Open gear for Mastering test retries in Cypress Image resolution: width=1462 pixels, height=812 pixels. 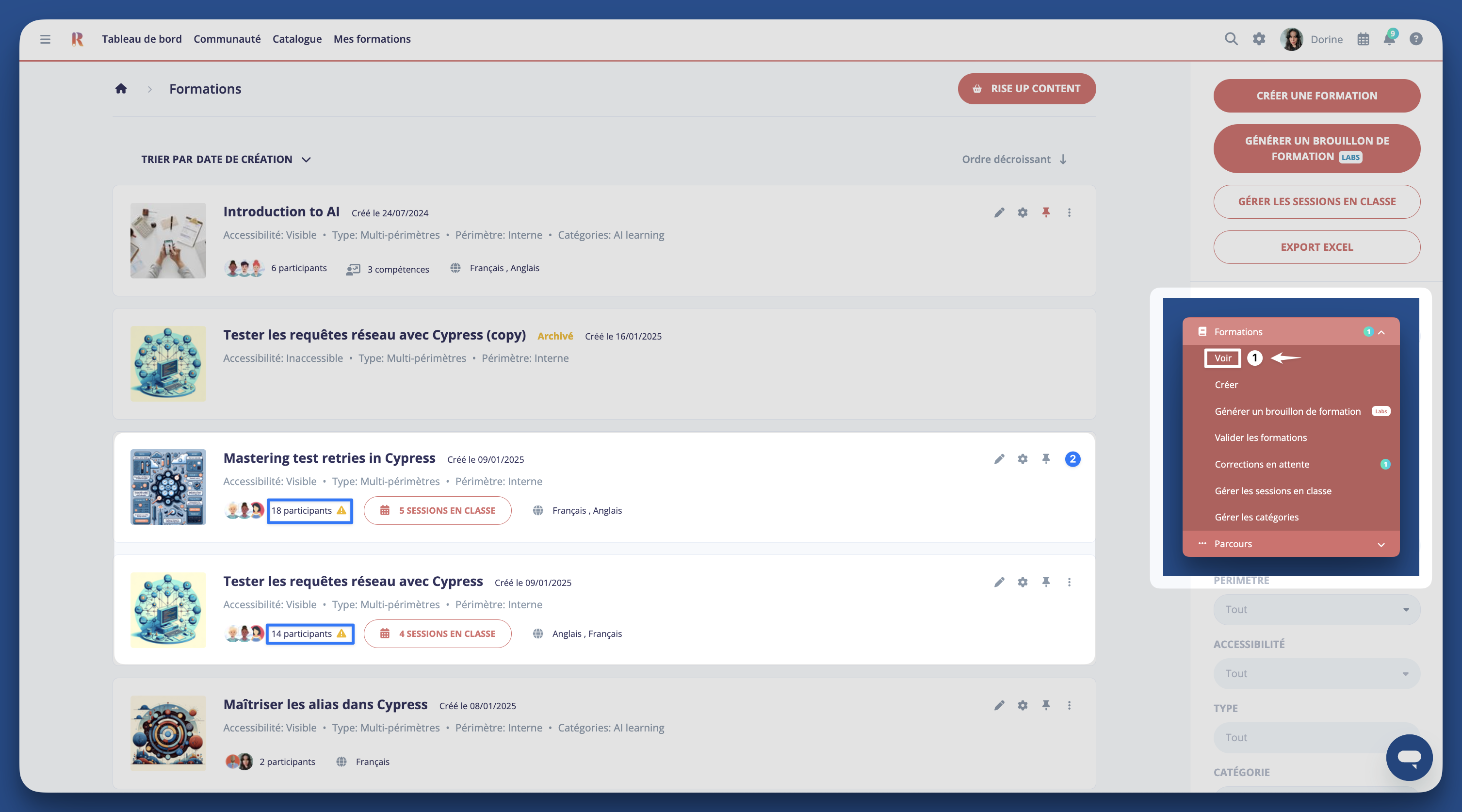point(1022,459)
